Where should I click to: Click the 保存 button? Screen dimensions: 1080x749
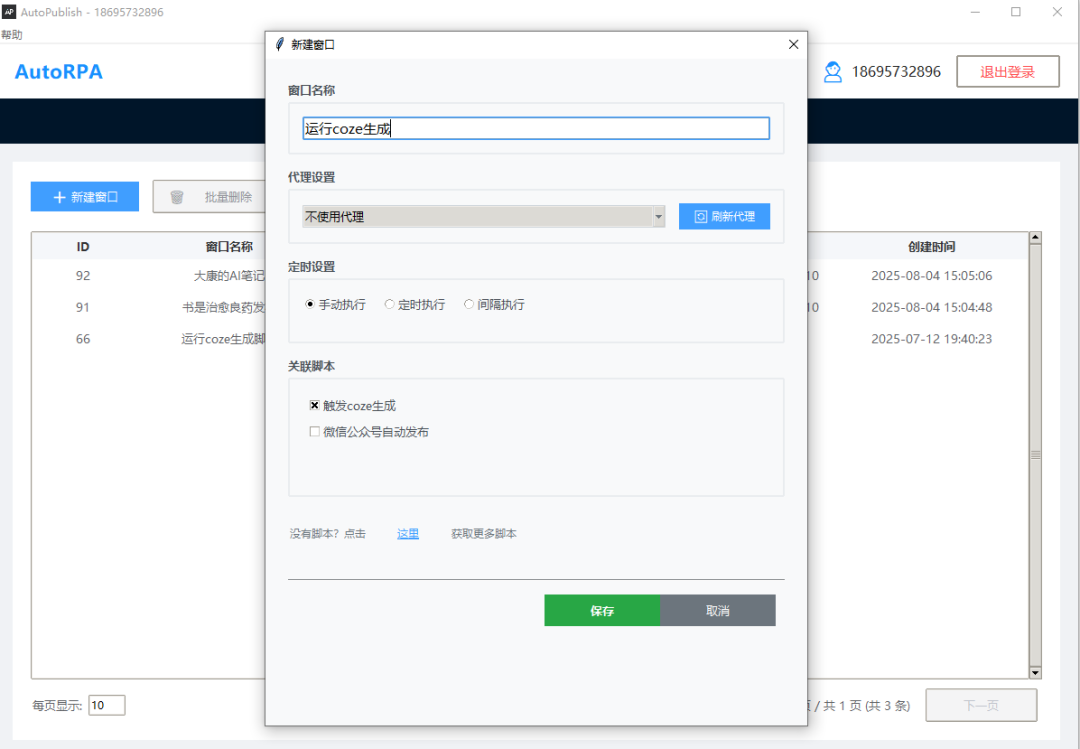click(602, 611)
